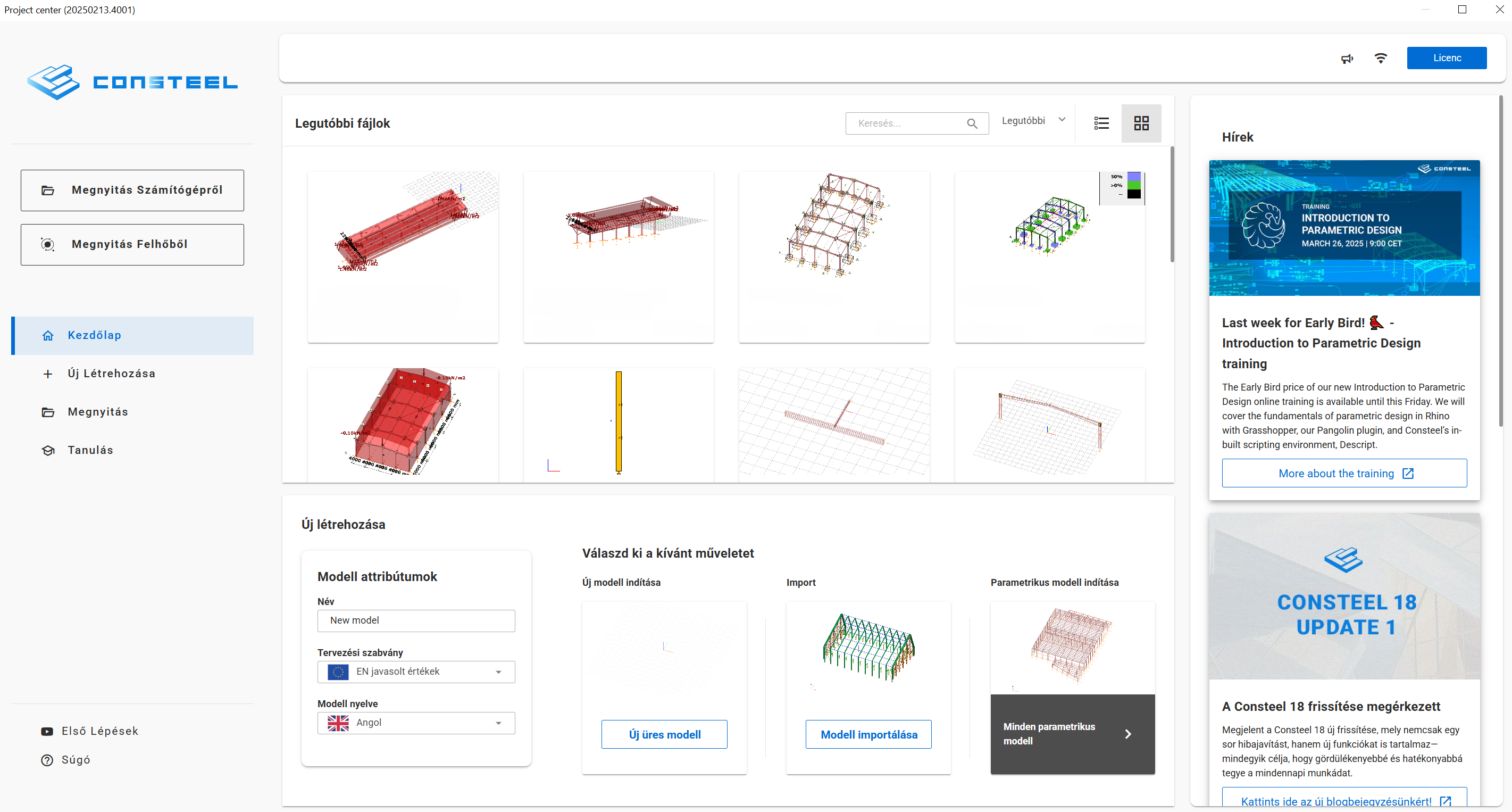The width and height of the screenshot is (1512, 812).
Task: Click the cloud icon in Megnyitás Felhőből
Action: [x=48, y=244]
